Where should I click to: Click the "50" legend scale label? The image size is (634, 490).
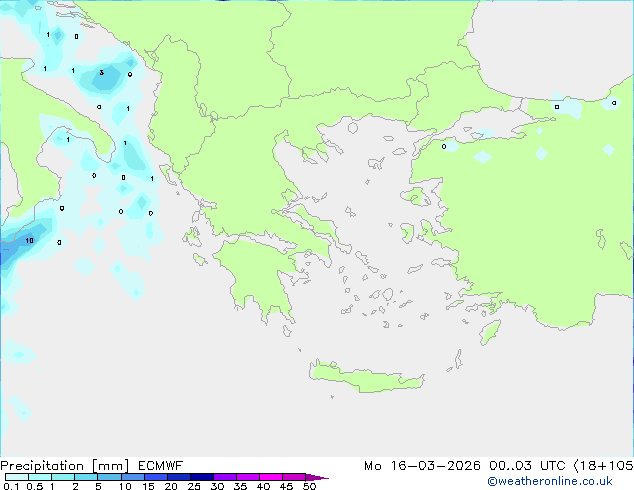tap(309, 486)
